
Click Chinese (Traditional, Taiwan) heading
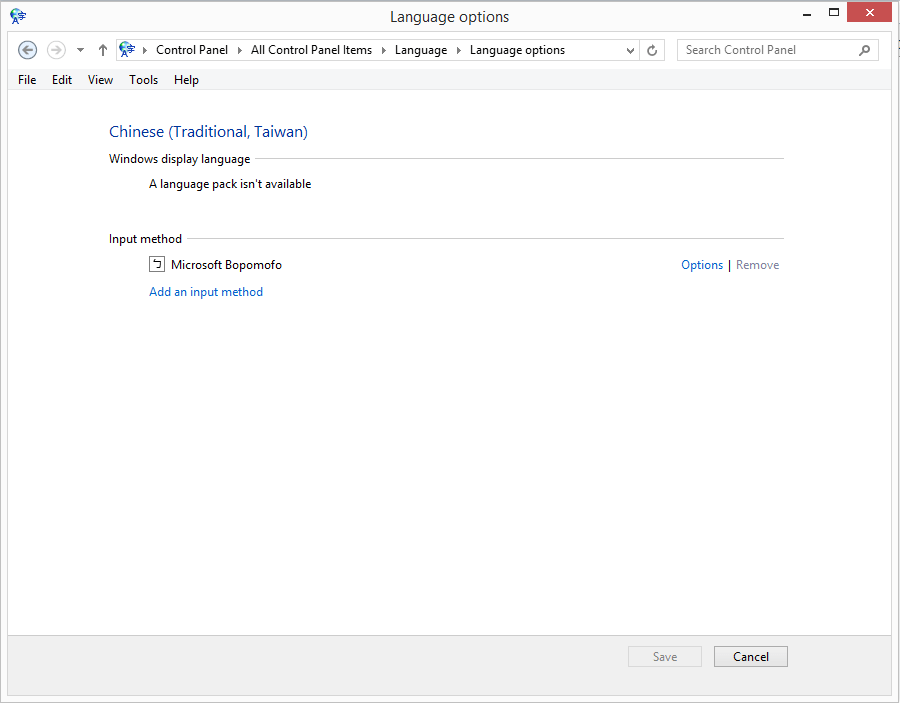(x=208, y=132)
